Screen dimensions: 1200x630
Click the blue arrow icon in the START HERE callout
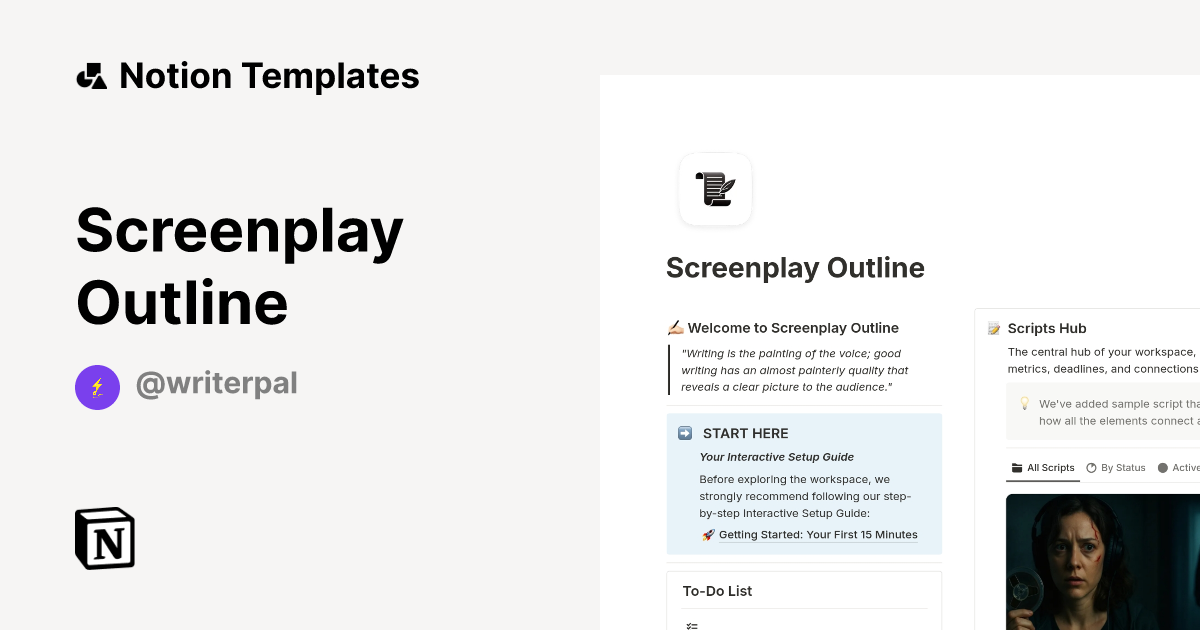(685, 433)
